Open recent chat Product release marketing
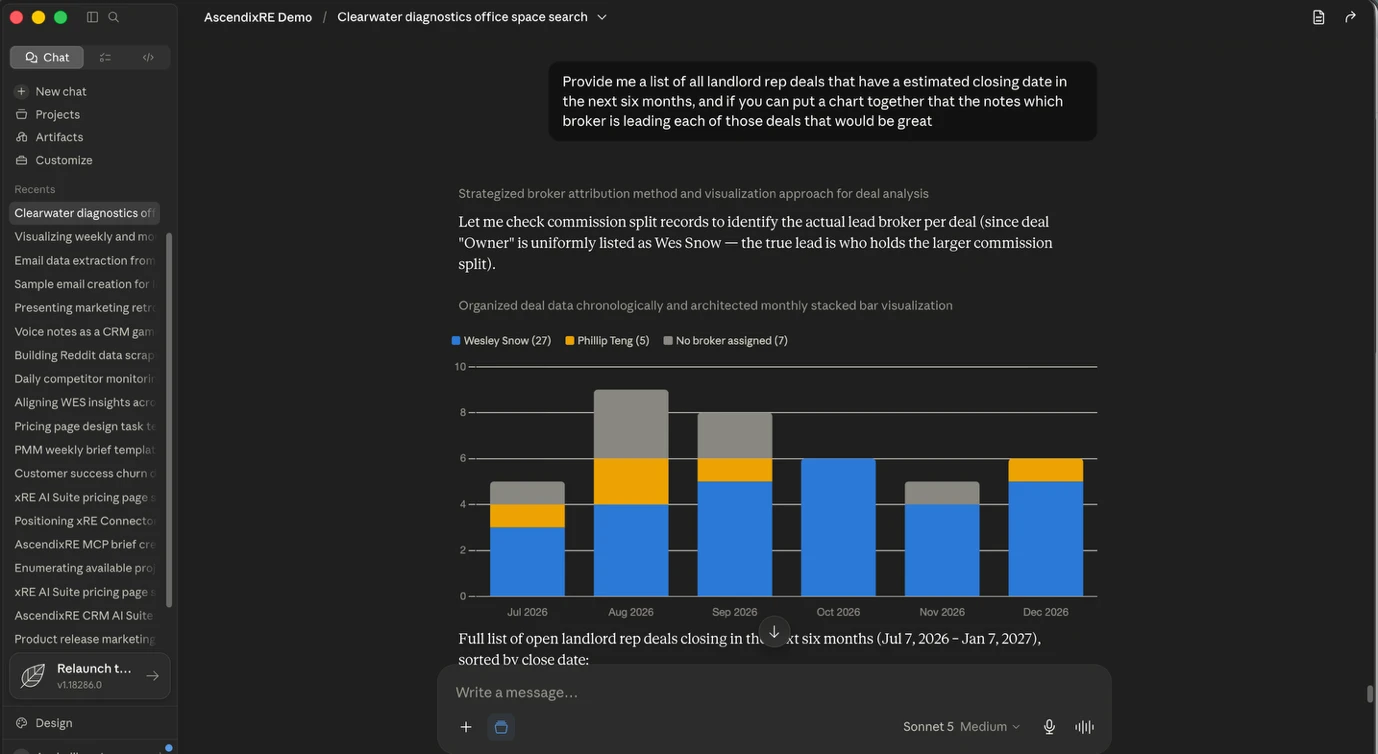 (84, 639)
